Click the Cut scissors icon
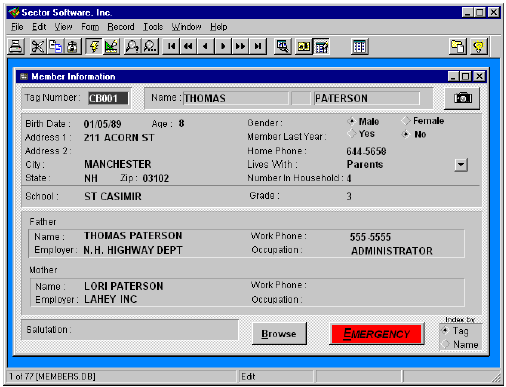The width and height of the screenshot is (506, 387). click(37, 46)
